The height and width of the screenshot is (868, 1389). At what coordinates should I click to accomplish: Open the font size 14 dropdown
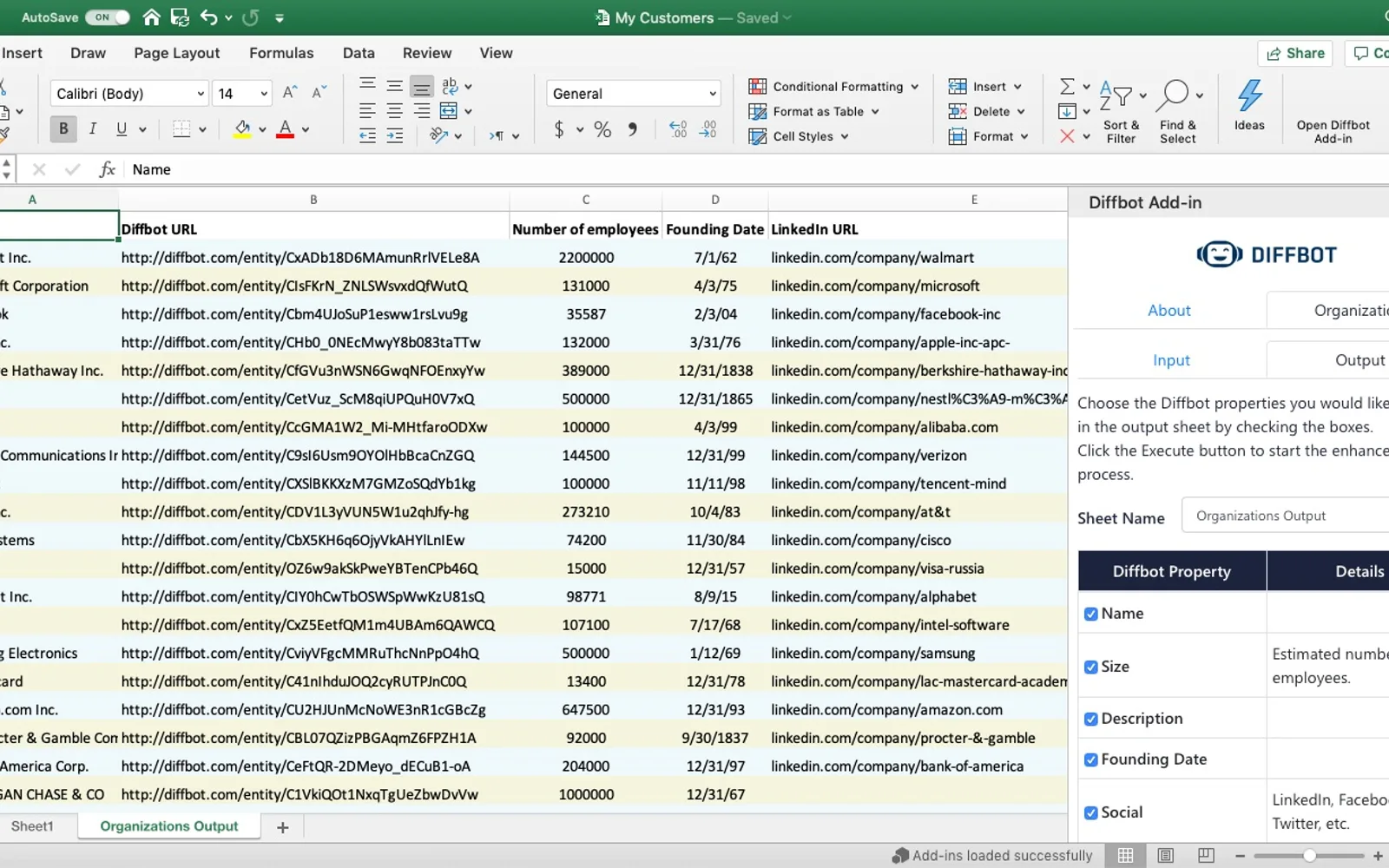pyautogui.click(x=264, y=94)
